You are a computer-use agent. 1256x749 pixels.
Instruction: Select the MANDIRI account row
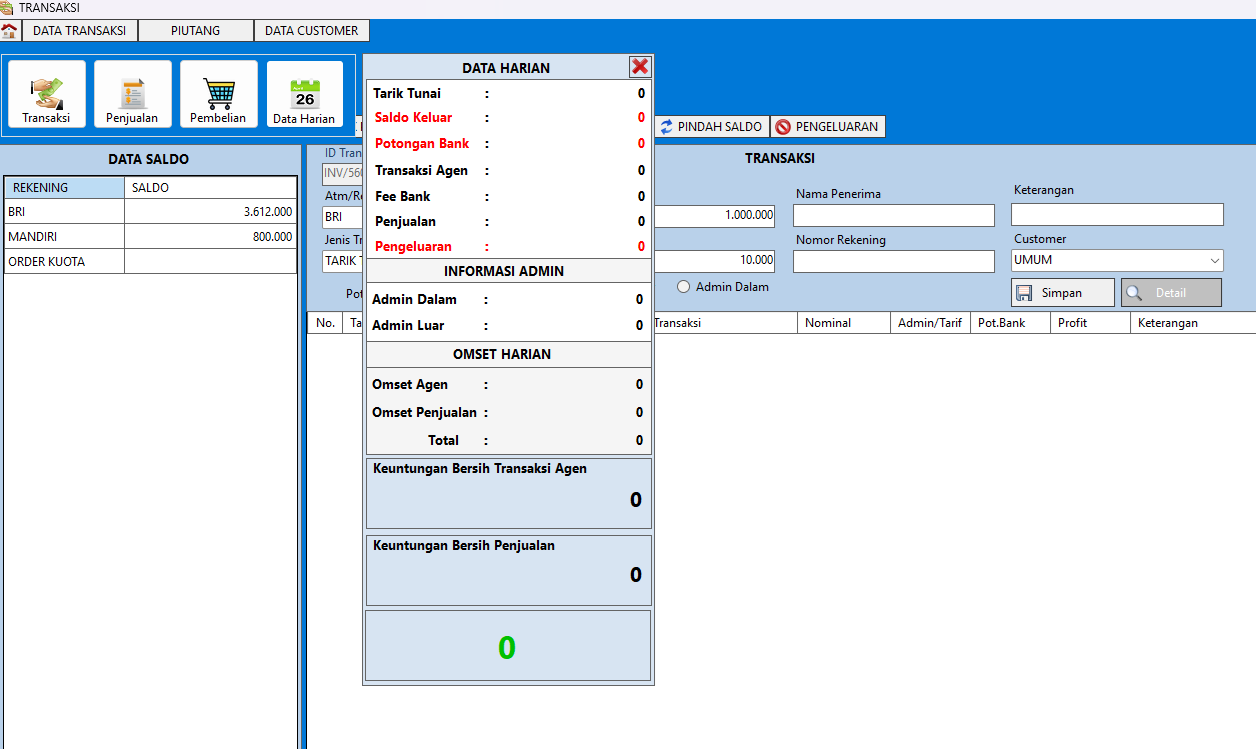click(150, 237)
